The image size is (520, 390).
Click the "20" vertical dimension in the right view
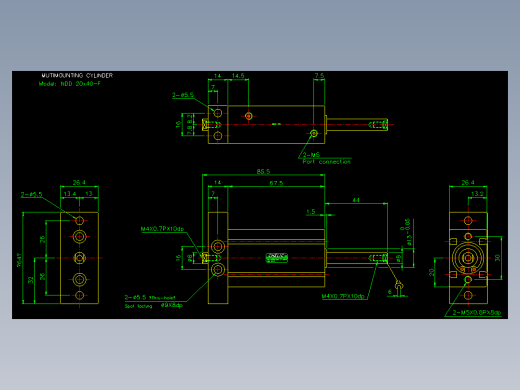432,272
